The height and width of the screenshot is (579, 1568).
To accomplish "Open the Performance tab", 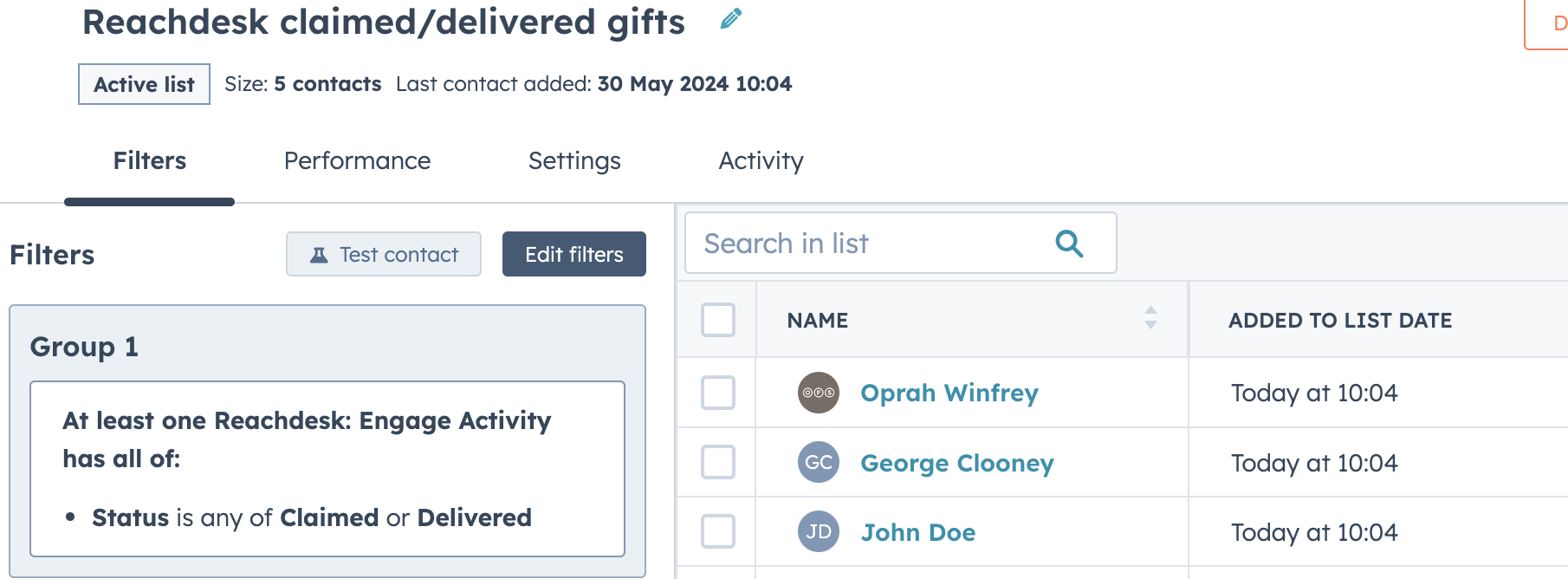I will (x=357, y=161).
